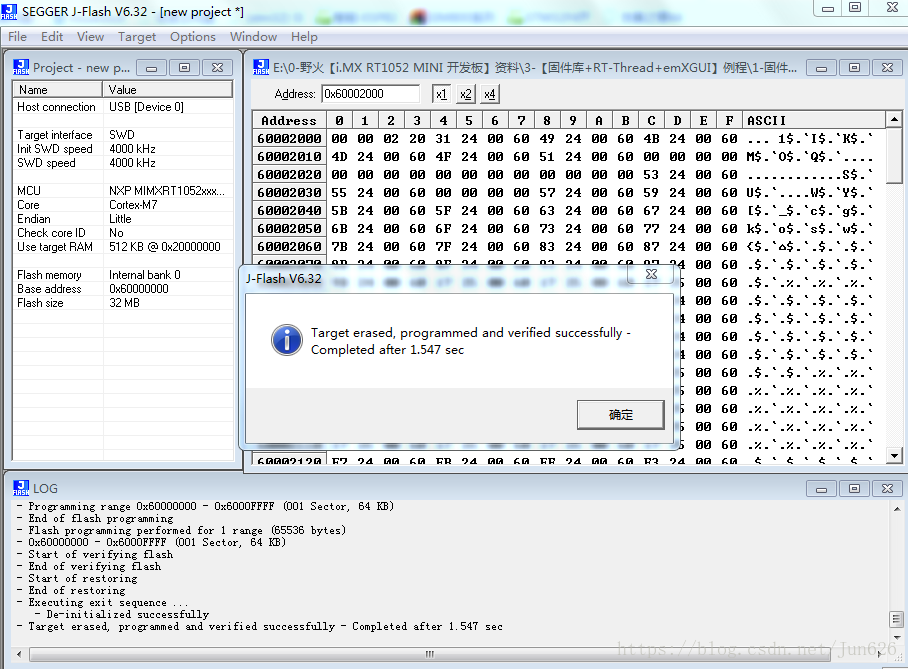Image resolution: width=908 pixels, height=669 pixels.
Task: Minimize the hex data window
Action: pos(821,68)
